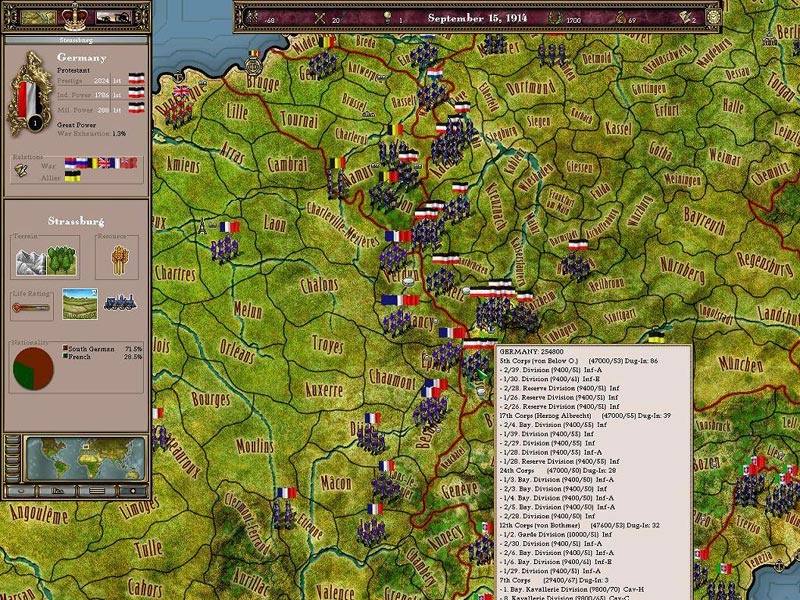Select the Russian flag in War row
The image size is (800, 600).
pyautogui.click(x=83, y=163)
